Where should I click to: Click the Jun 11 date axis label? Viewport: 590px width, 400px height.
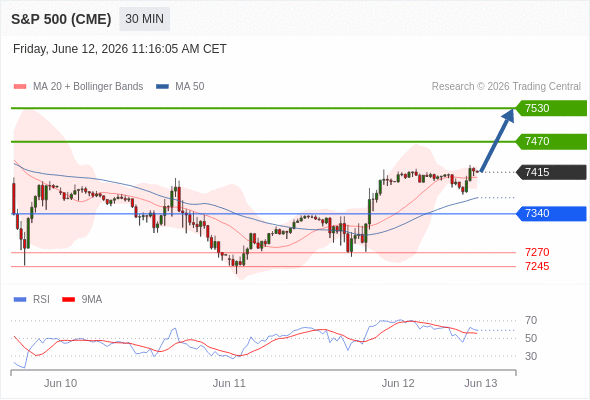point(229,383)
